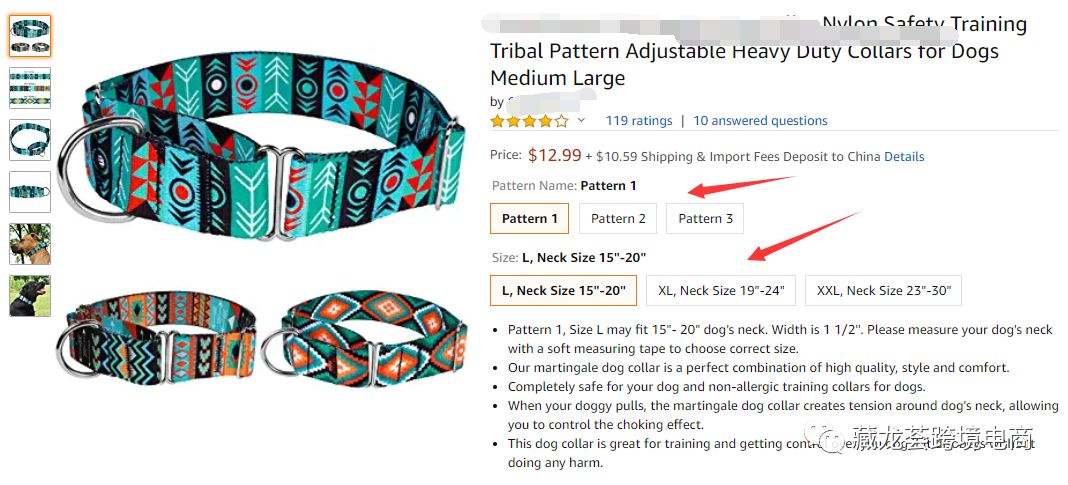Open the second thumbnail with pattern strips
Viewport: 1068px width, 485px height.
30,88
